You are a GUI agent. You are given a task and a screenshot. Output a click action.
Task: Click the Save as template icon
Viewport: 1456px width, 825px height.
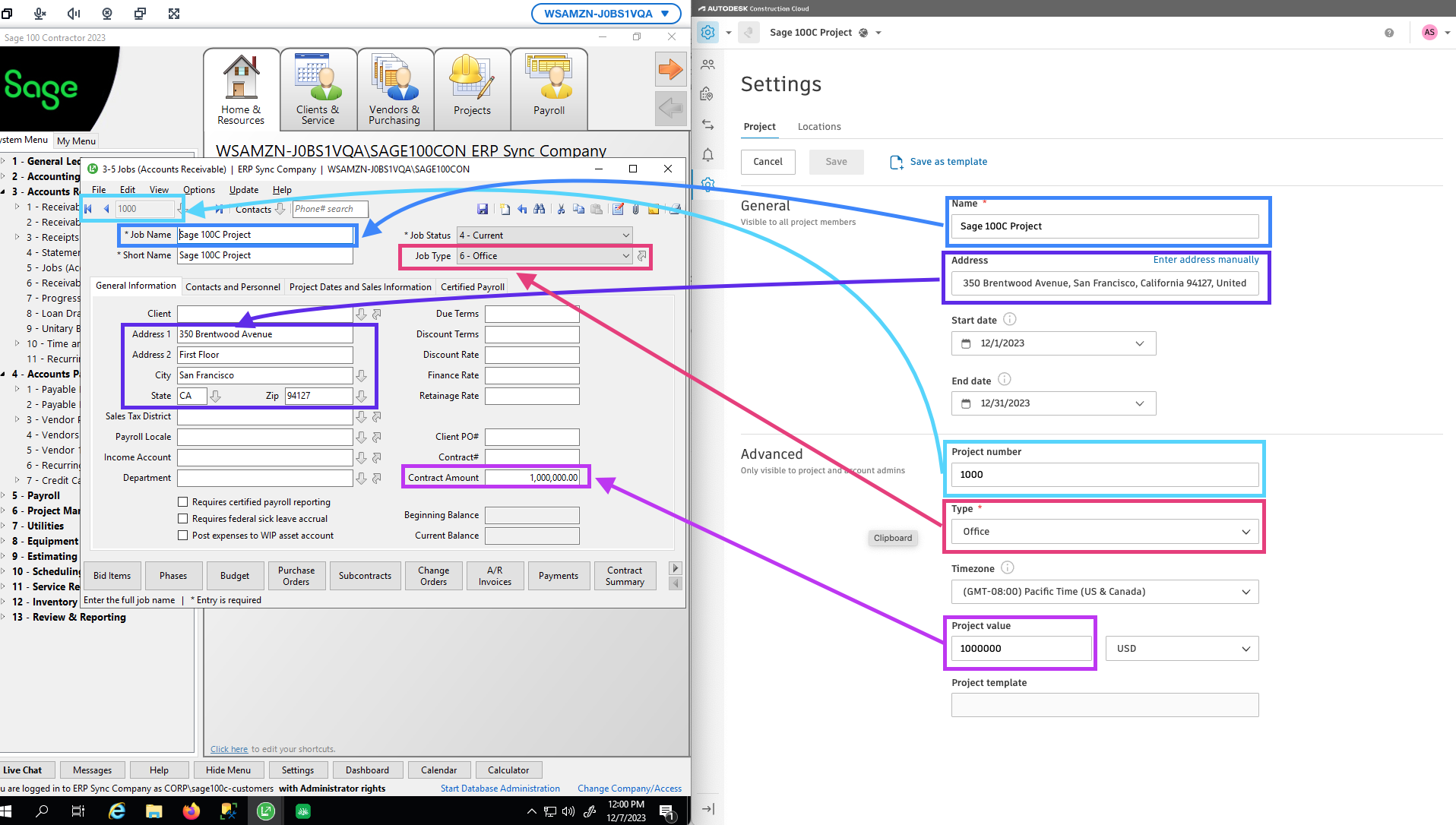(x=897, y=162)
